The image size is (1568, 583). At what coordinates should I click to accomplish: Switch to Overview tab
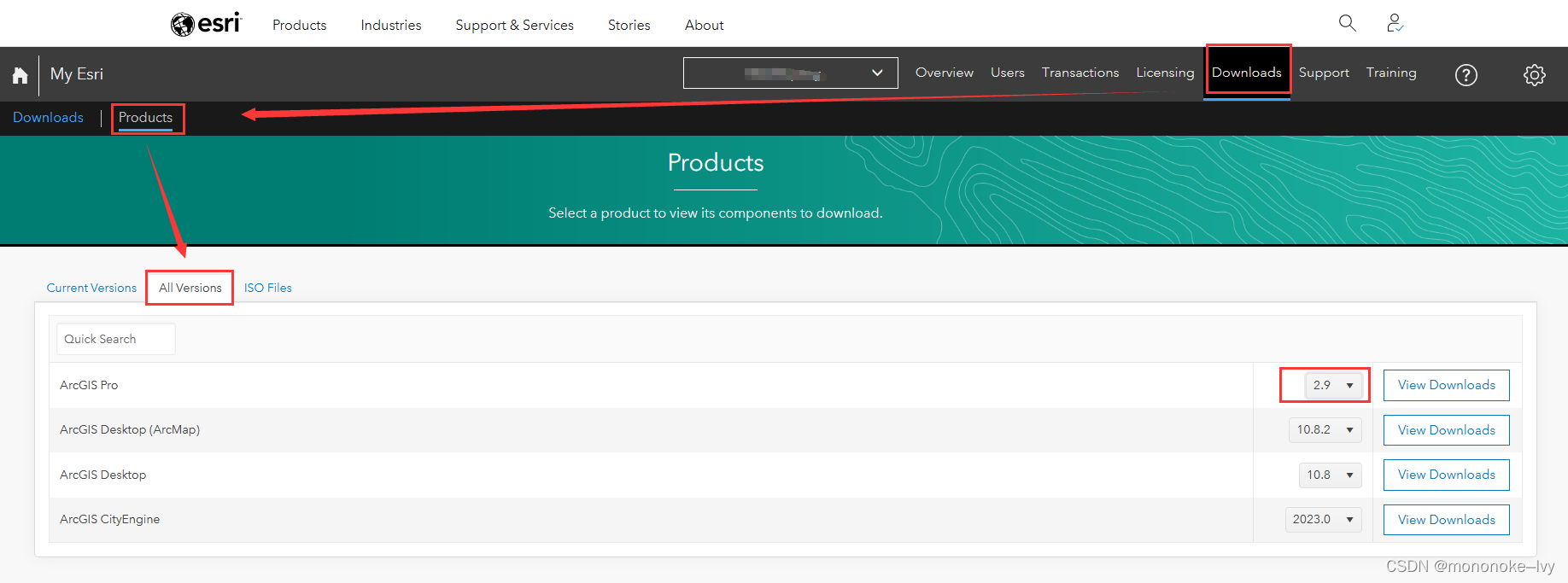pyautogui.click(x=944, y=73)
